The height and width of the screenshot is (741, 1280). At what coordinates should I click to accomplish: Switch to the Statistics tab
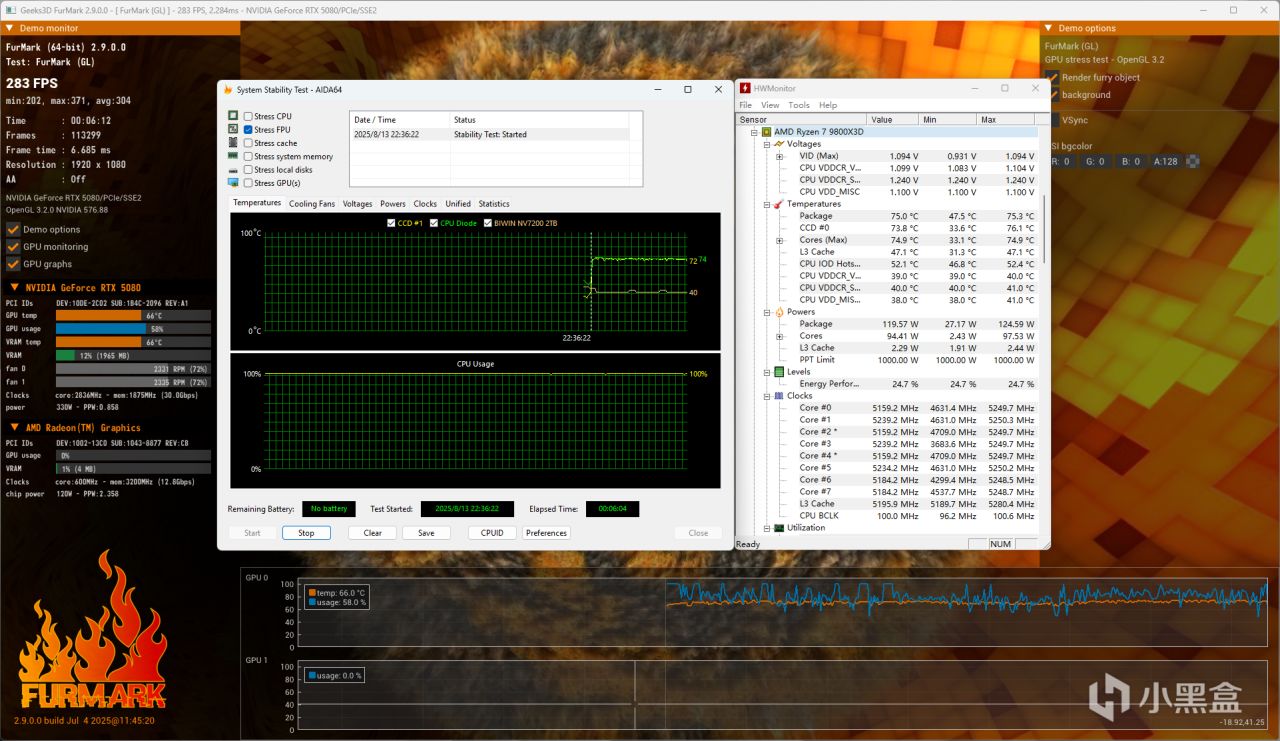pyautogui.click(x=494, y=204)
